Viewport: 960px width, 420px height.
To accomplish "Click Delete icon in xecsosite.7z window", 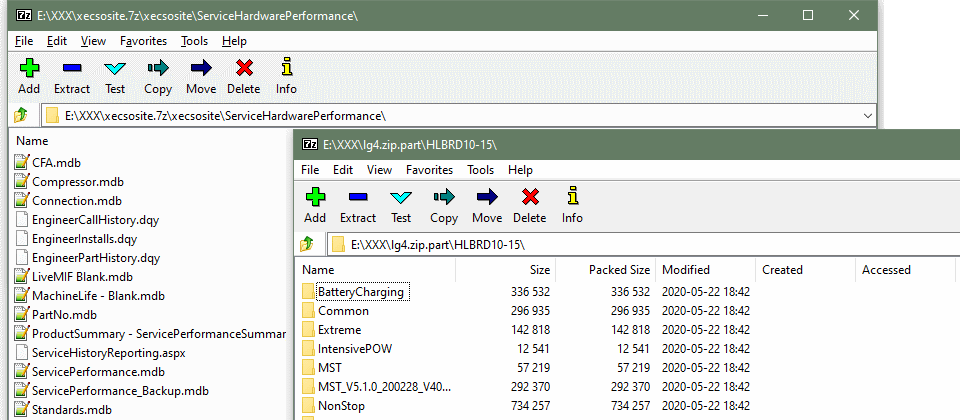I will pos(244,67).
